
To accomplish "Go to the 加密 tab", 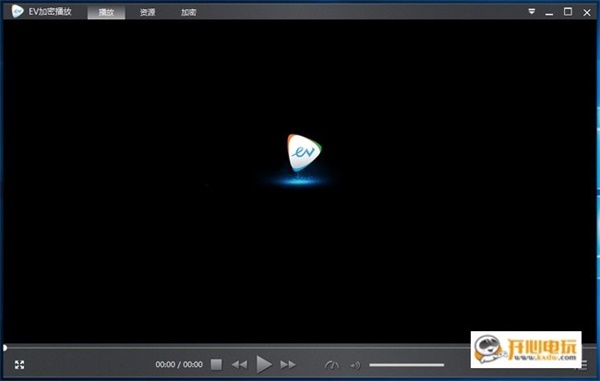I will point(188,12).
